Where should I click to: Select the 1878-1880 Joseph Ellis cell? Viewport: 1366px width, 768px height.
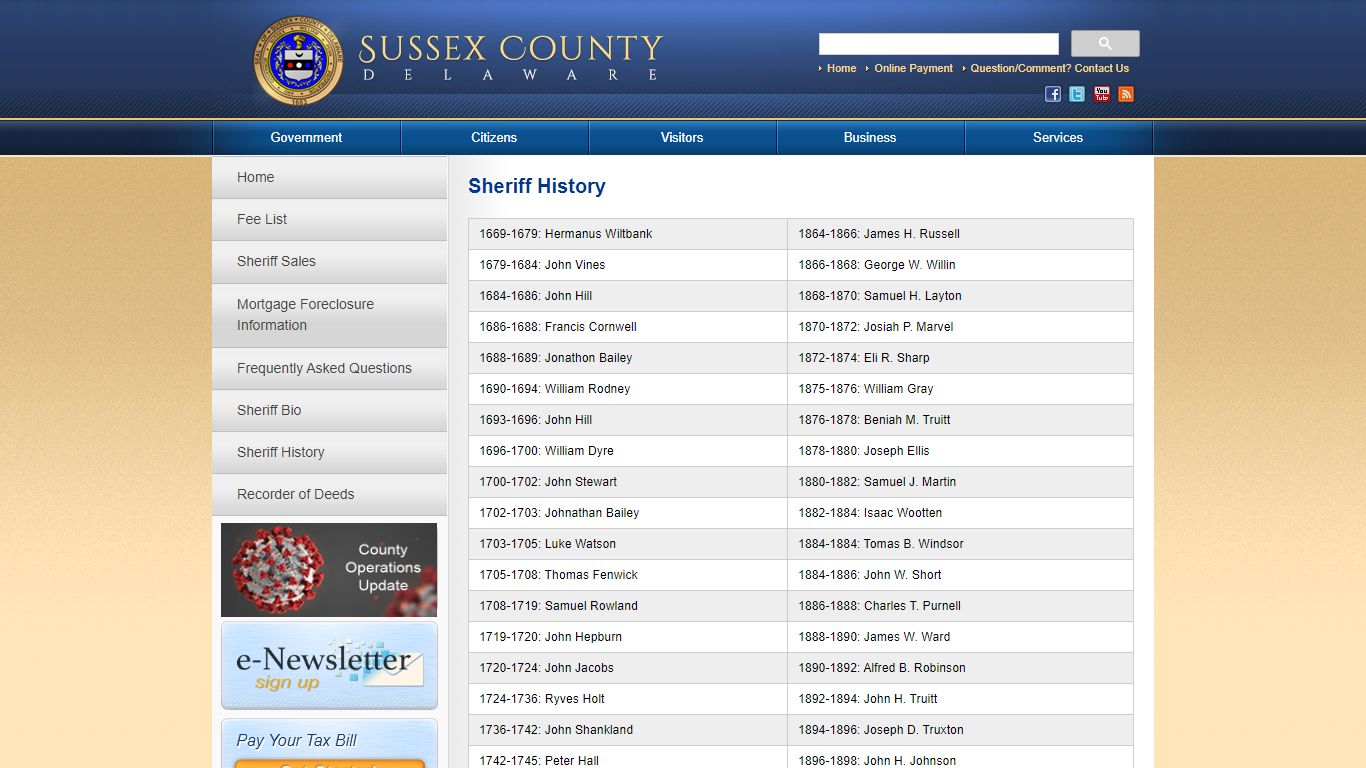click(961, 451)
